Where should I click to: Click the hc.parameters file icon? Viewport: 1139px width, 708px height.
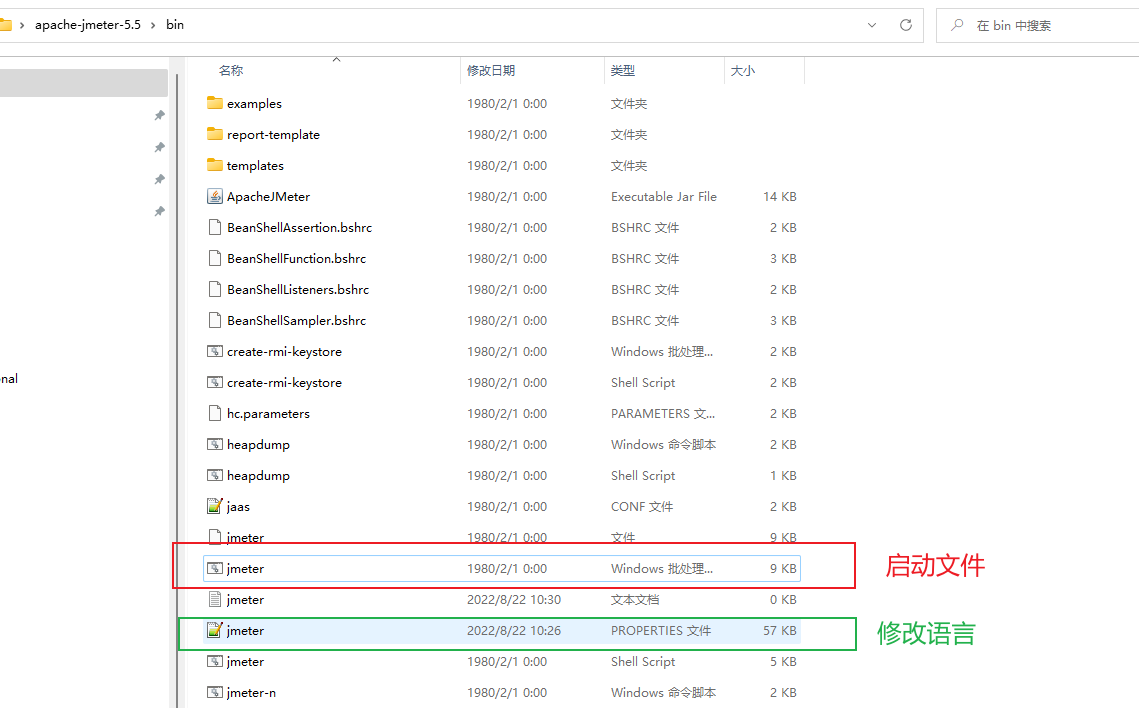(x=214, y=413)
